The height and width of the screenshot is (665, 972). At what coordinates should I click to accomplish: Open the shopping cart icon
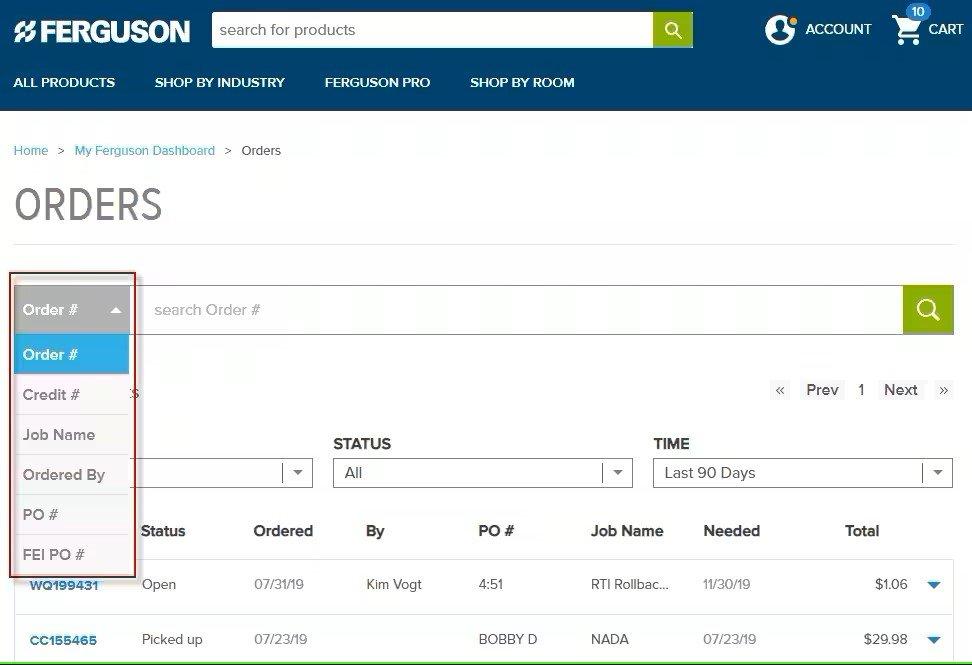pyautogui.click(x=906, y=30)
